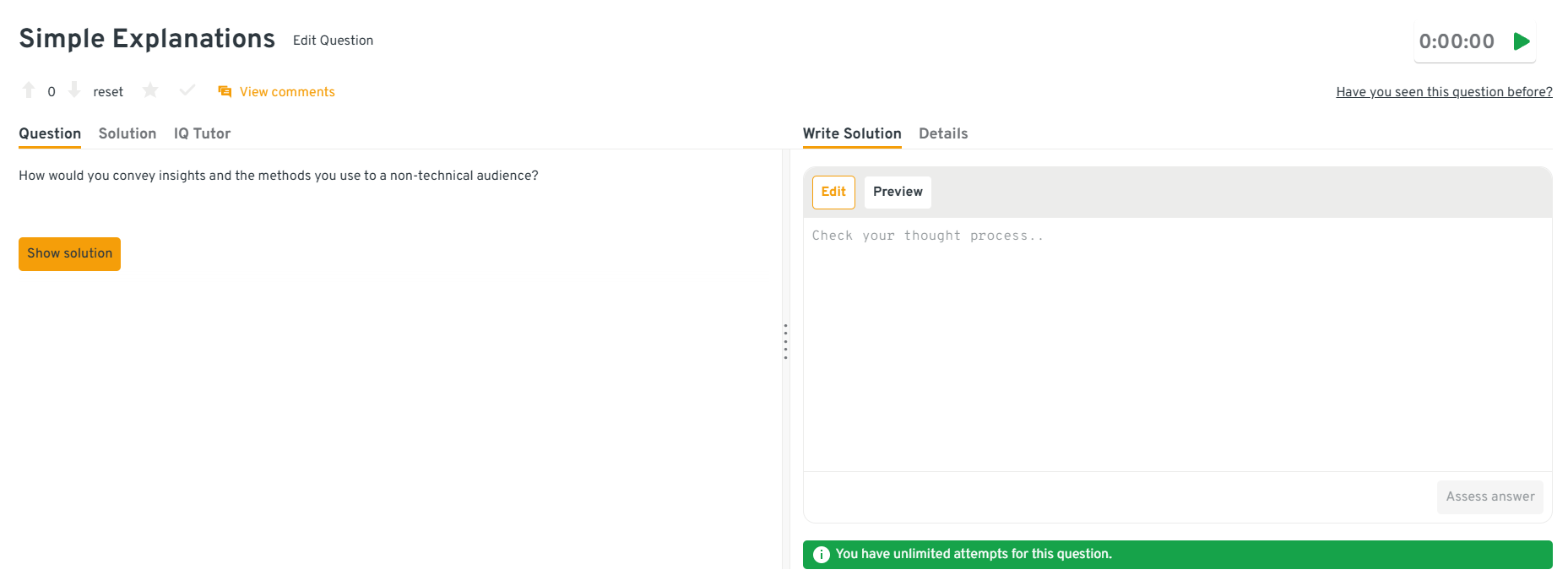This screenshot has width=1568, height=586.
Task: Toggle editor to Edit mode
Action: point(833,192)
